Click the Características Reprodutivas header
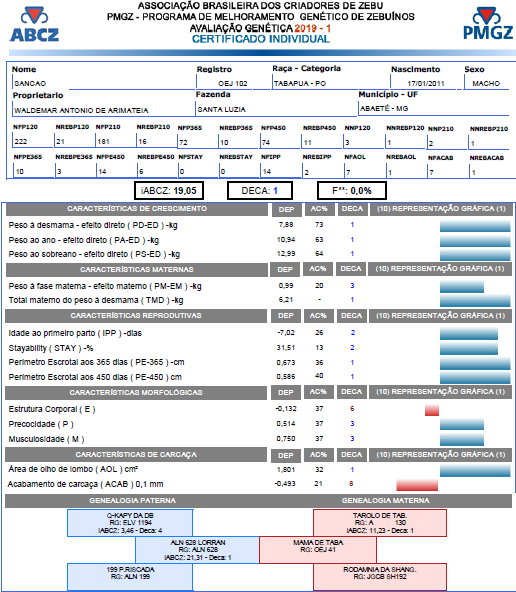Image resolution: width=516 pixels, height=592 pixels. point(136,316)
